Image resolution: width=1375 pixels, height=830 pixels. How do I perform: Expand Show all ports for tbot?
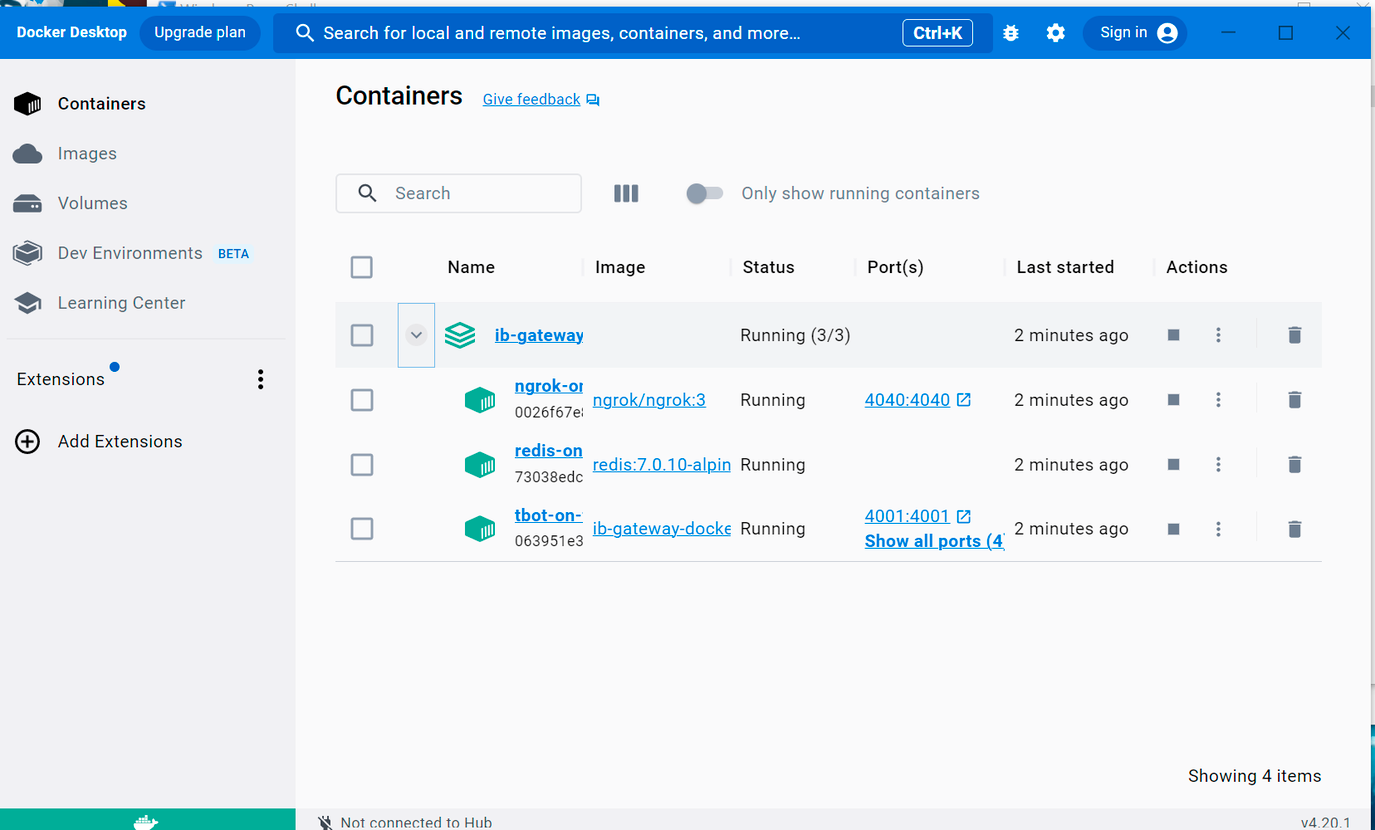tap(934, 541)
